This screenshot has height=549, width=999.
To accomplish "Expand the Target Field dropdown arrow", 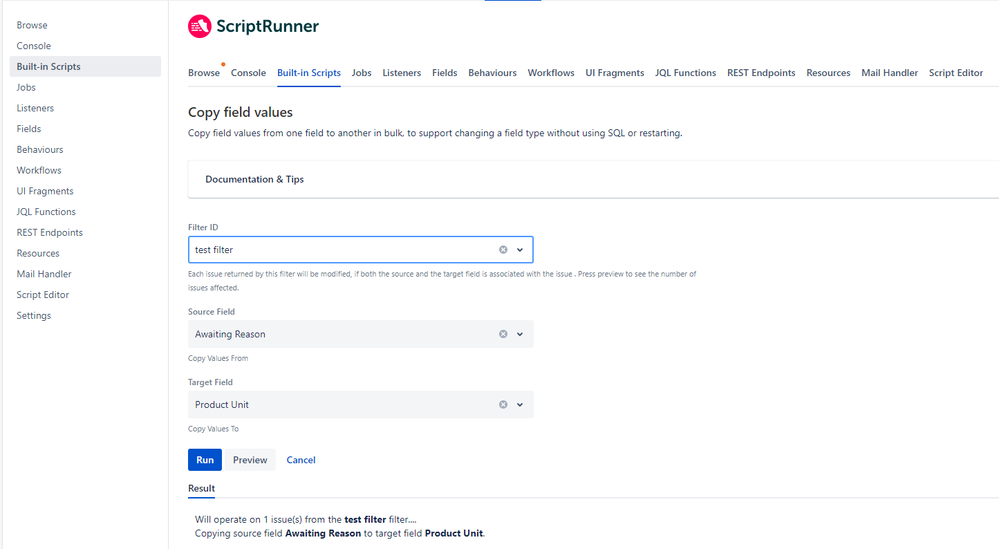I will (520, 404).
